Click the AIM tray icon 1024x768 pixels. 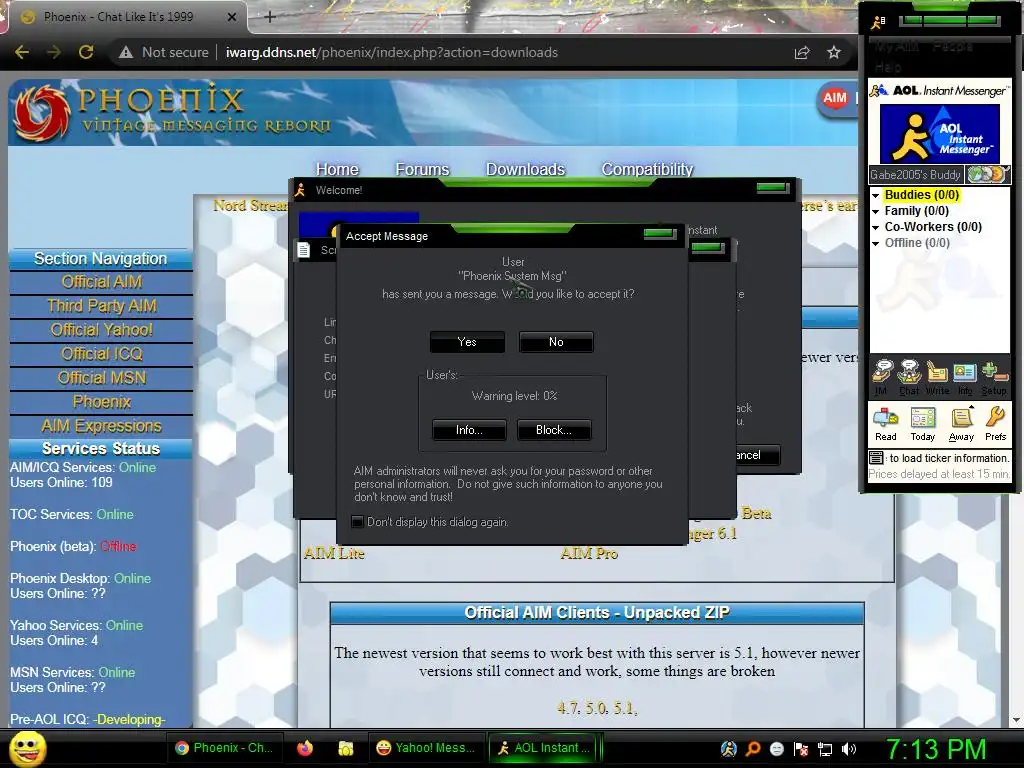729,748
